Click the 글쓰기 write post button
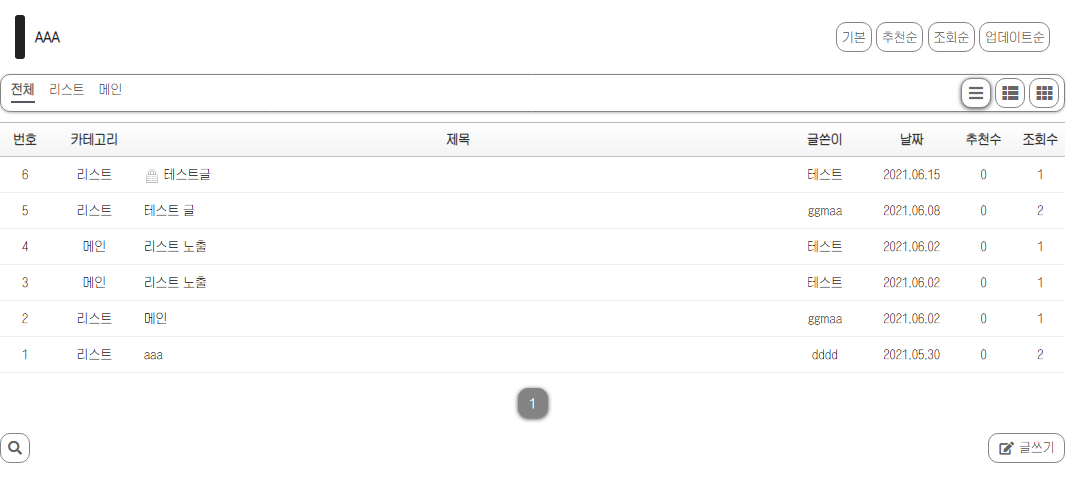The image size is (1066, 478). click(x=1026, y=448)
